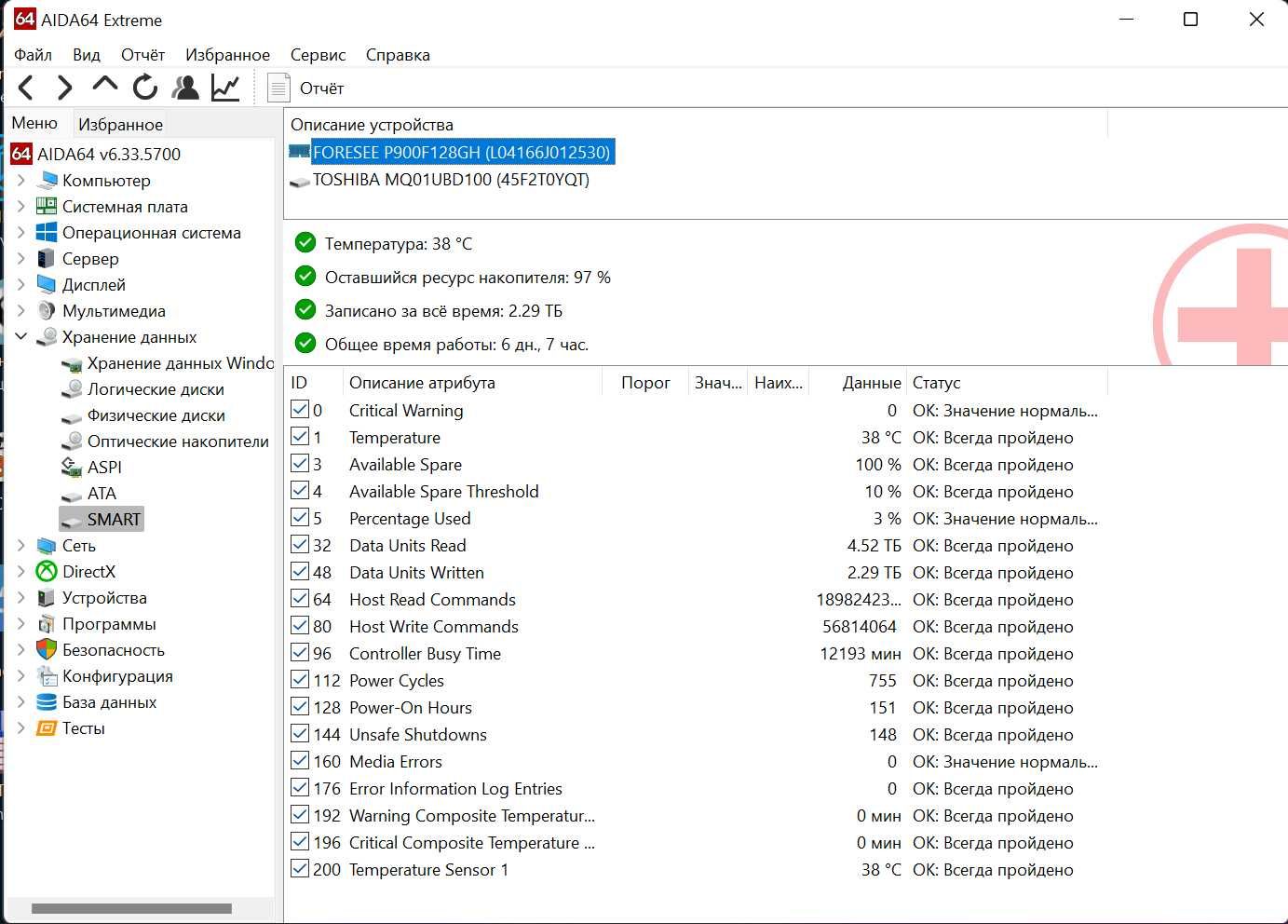Select the FORESEE P900F128GH drive
This screenshot has height=924, width=1288.
pyautogui.click(x=462, y=152)
